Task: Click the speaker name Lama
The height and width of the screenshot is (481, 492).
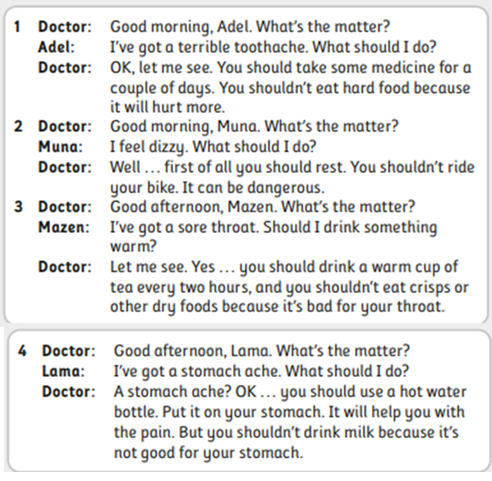Action: (63, 371)
